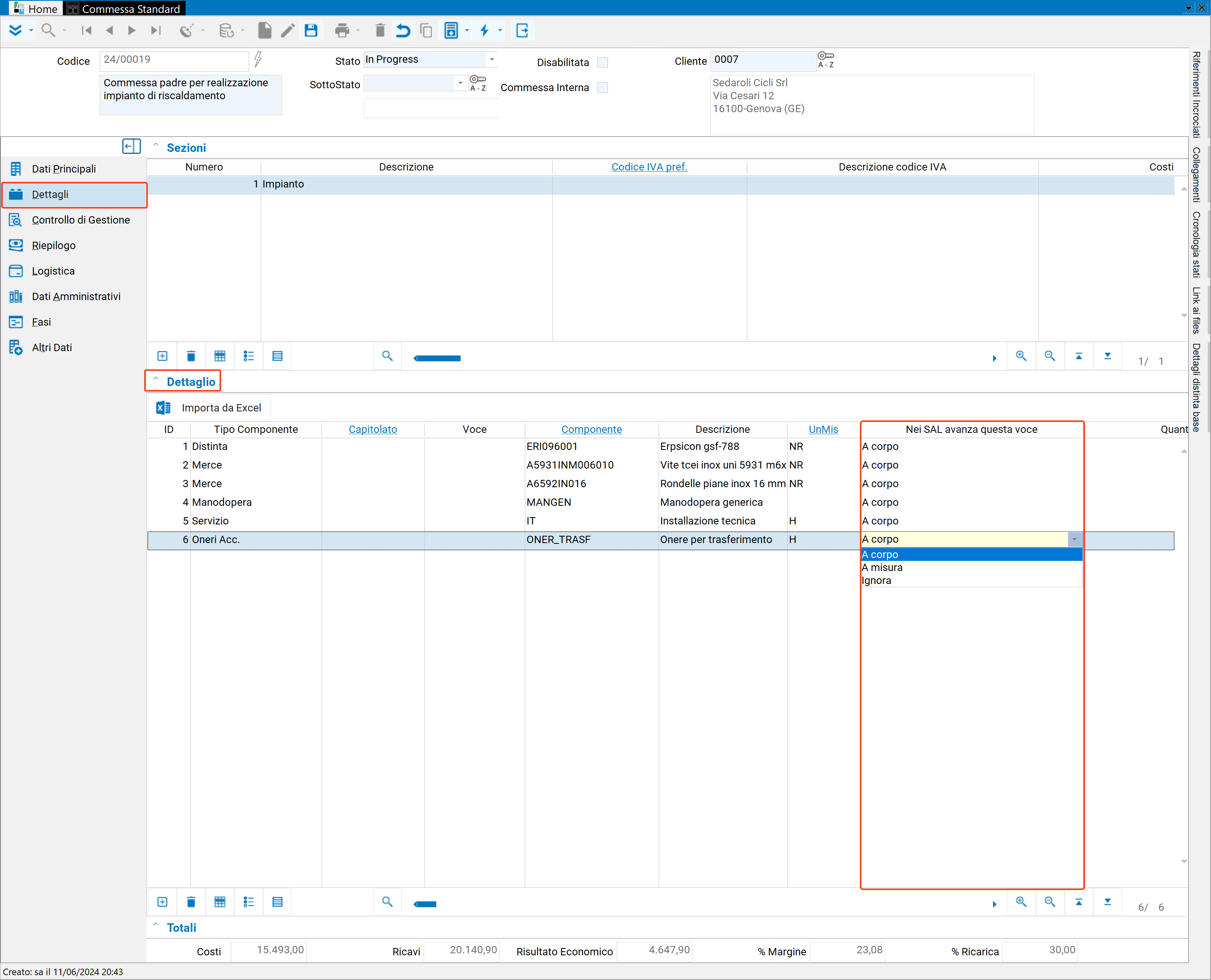The image size is (1211, 980).
Task: Jump to the last row in the Dettaglio grid
Action: click(1108, 902)
